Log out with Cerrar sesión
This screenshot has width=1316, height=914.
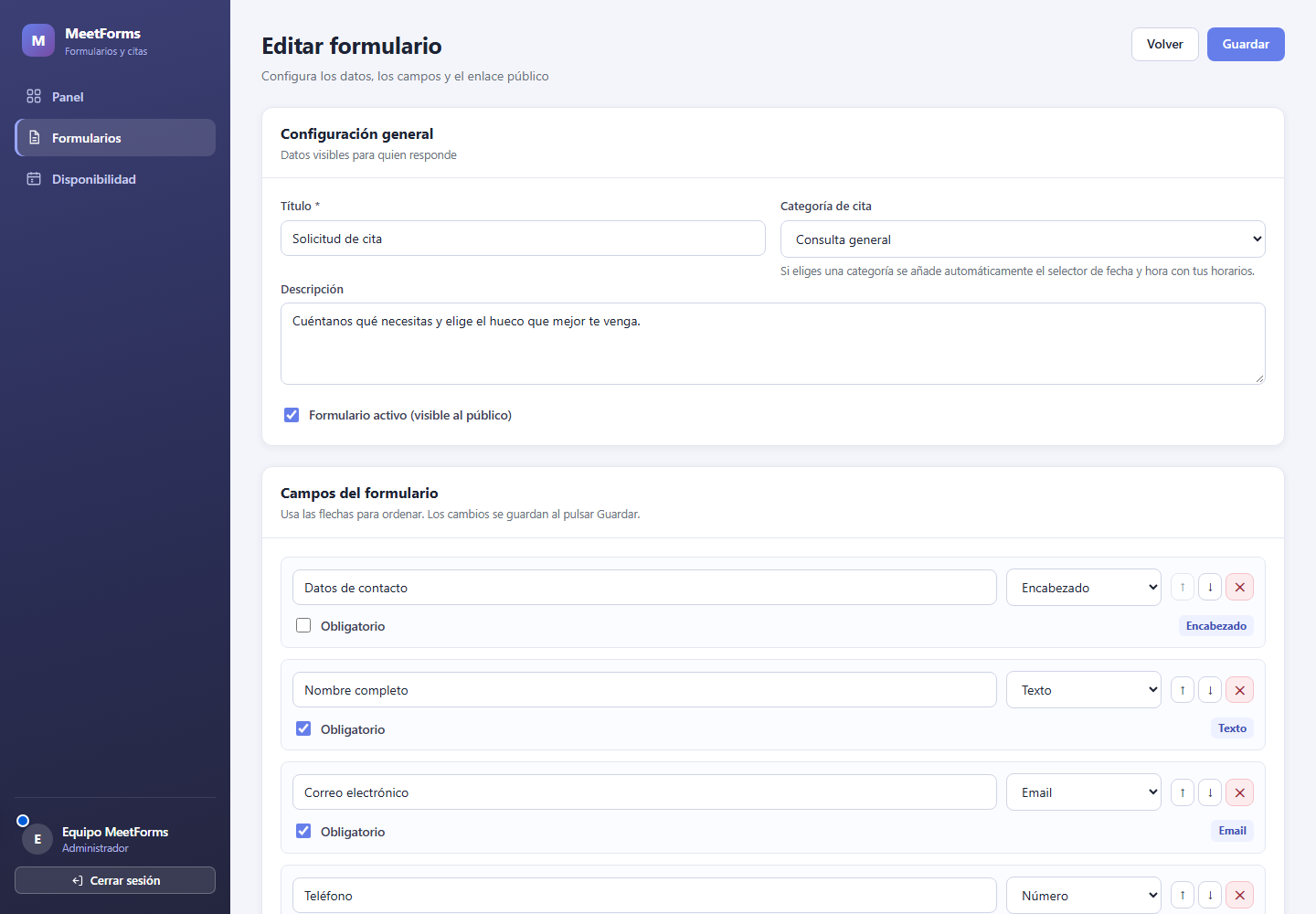[115, 880]
